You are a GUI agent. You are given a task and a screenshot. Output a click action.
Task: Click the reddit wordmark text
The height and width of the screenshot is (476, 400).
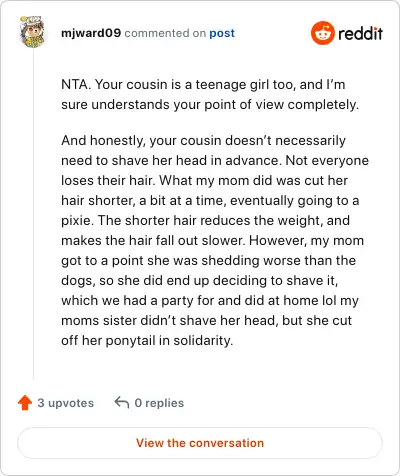pos(360,34)
